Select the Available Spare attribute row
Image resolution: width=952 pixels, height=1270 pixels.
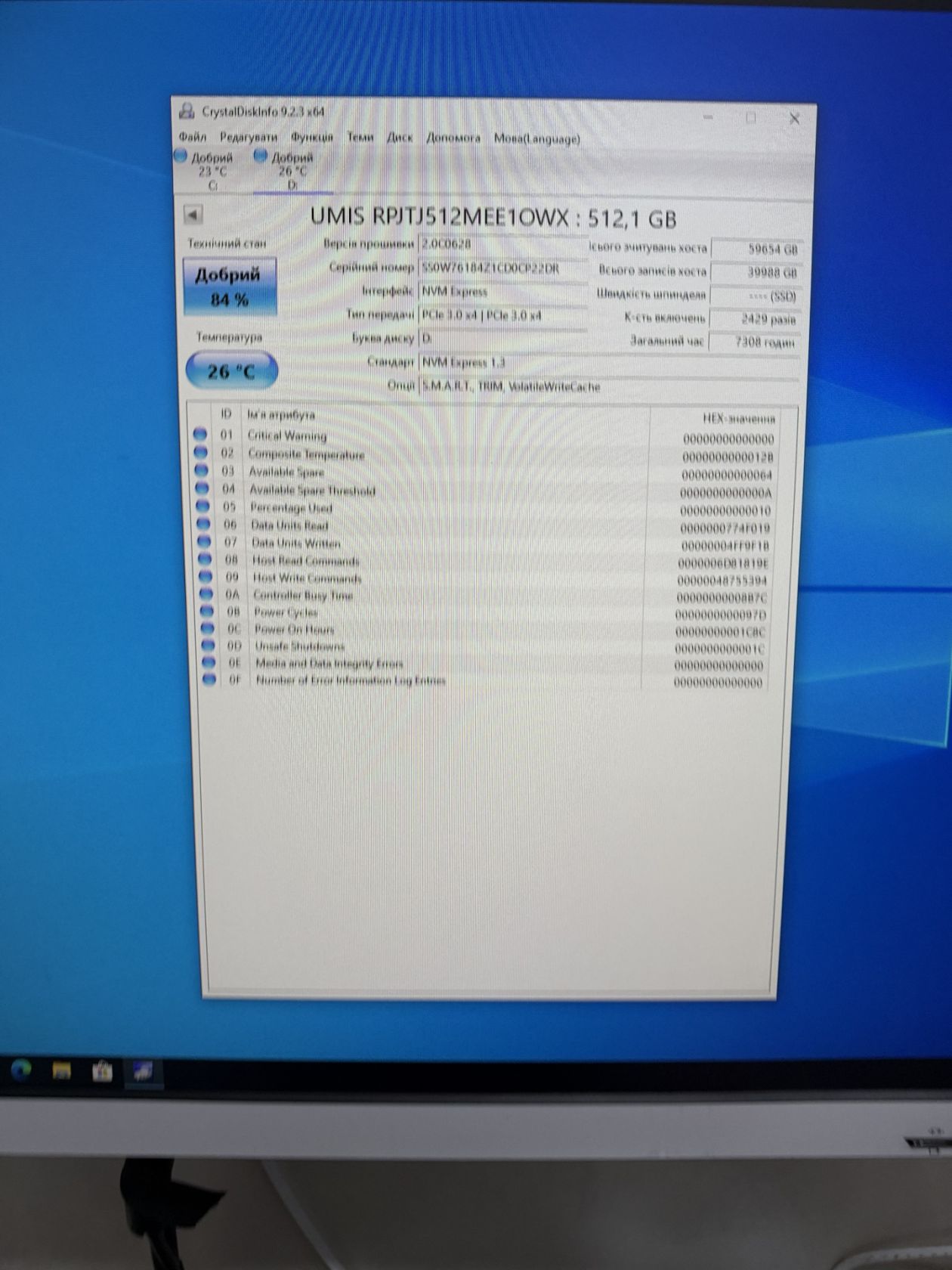click(484, 472)
